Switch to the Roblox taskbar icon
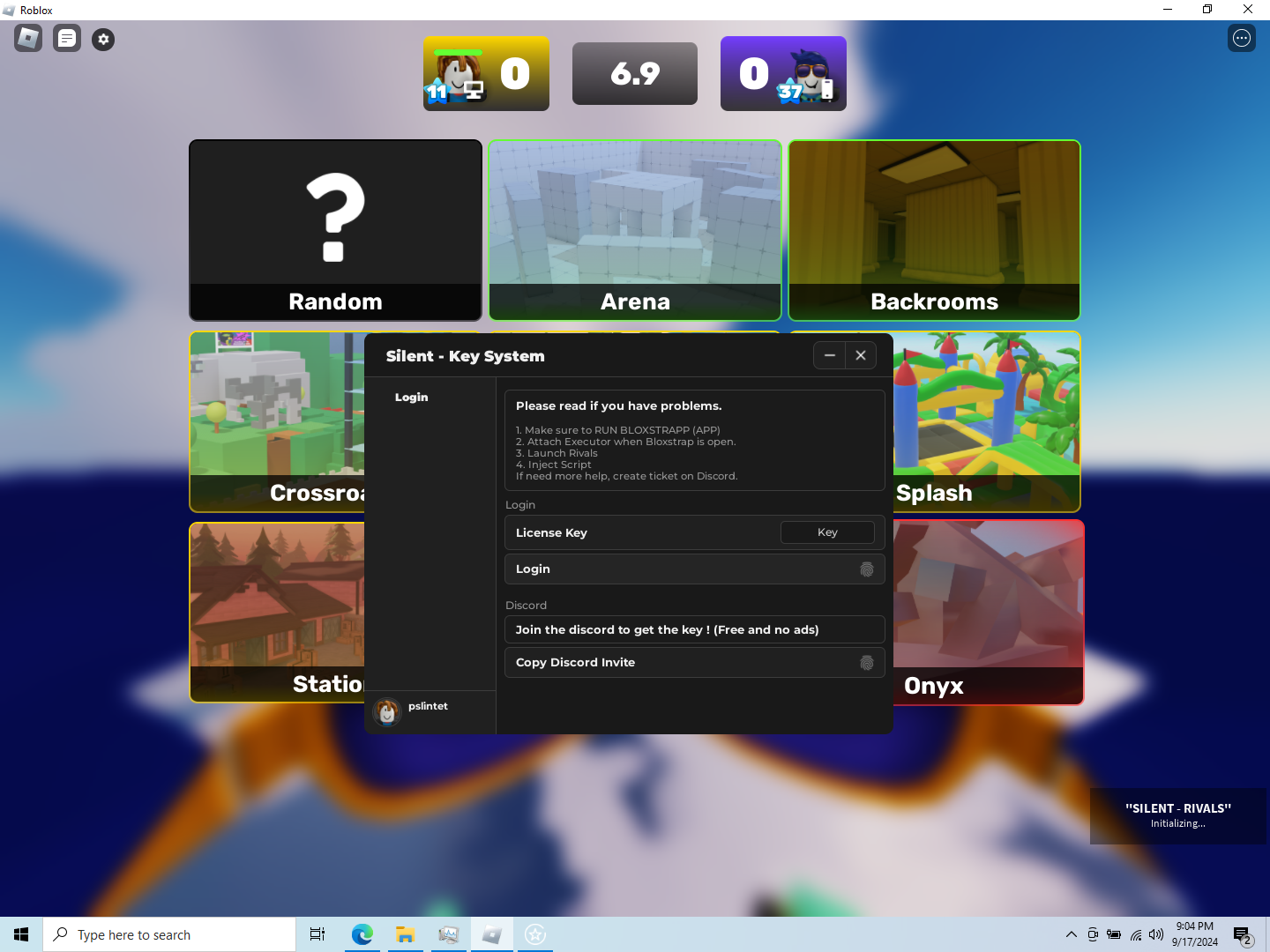The width and height of the screenshot is (1270, 952). (492, 934)
